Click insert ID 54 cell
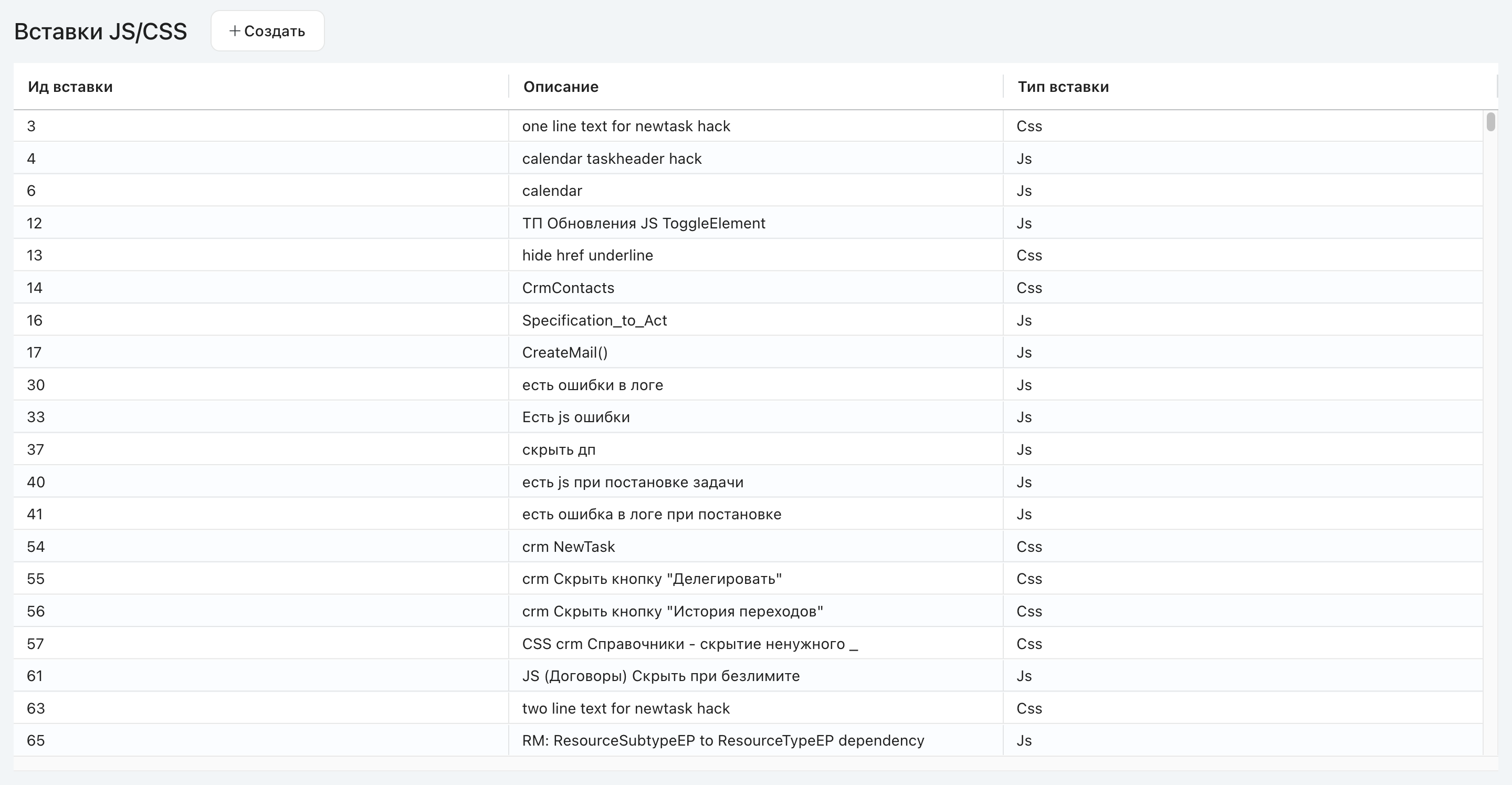Viewport: 1512px width, 785px height. coord(260,547)
